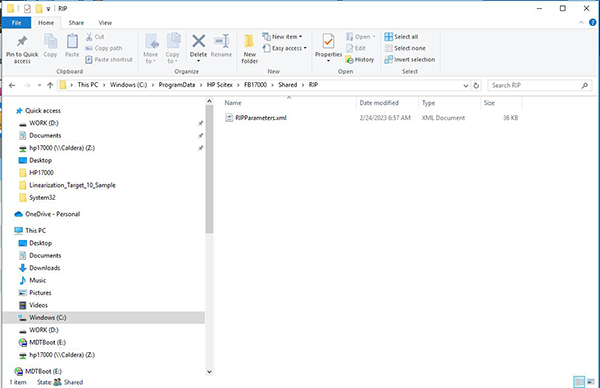Click FB17000 in address breadcrumb
Image resolution: width=600 pixels, height=388 pixels.
256,85
